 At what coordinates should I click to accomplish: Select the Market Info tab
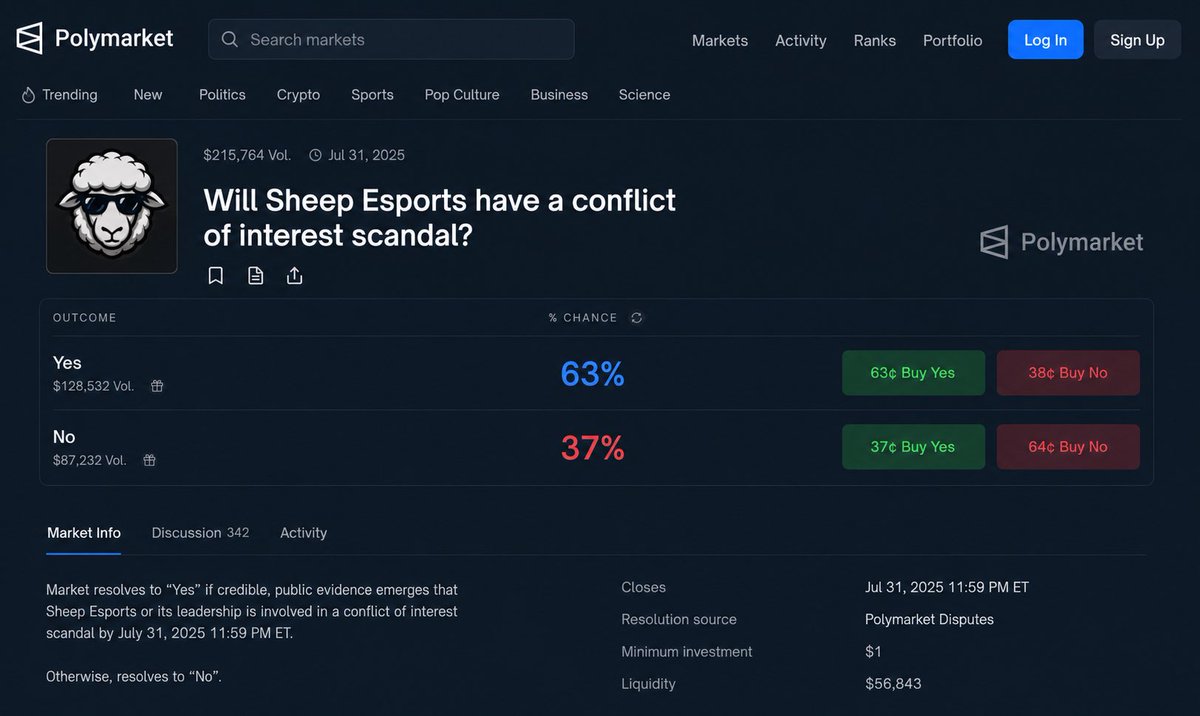[84, 533]
